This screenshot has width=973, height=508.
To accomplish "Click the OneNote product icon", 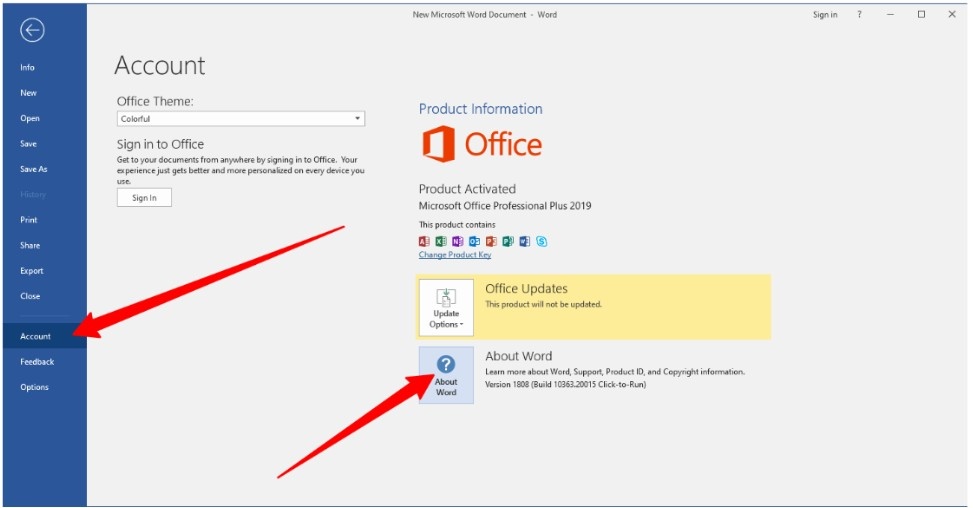I will pos(458,241).
